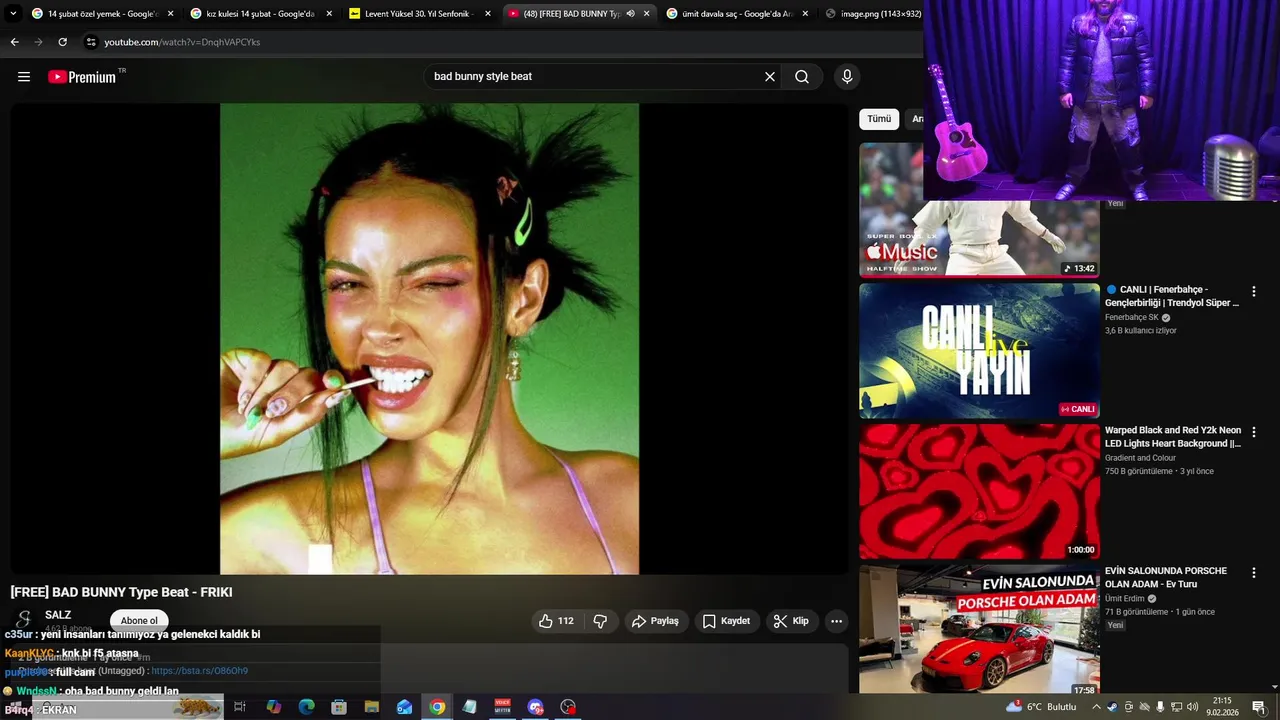
Task: Click the microphone tray icon
Action: 1160,707
